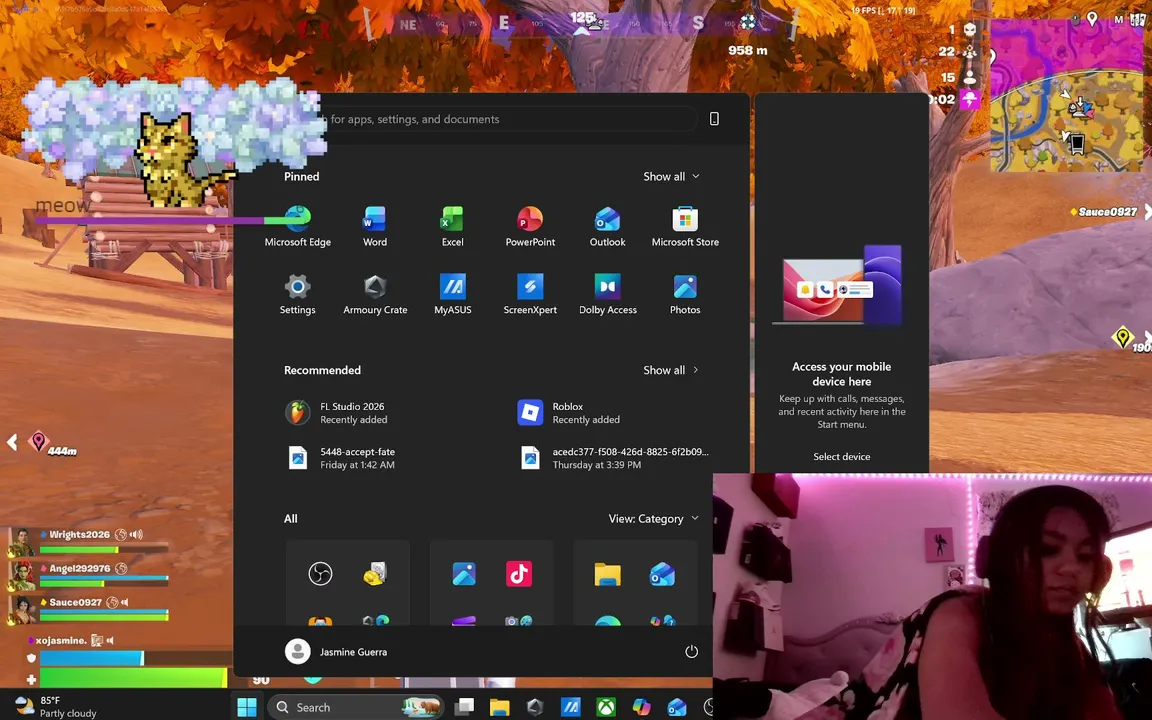Open Dolby Access in pinned apps
Screen dimensions: 1152x720
(608, 294)
